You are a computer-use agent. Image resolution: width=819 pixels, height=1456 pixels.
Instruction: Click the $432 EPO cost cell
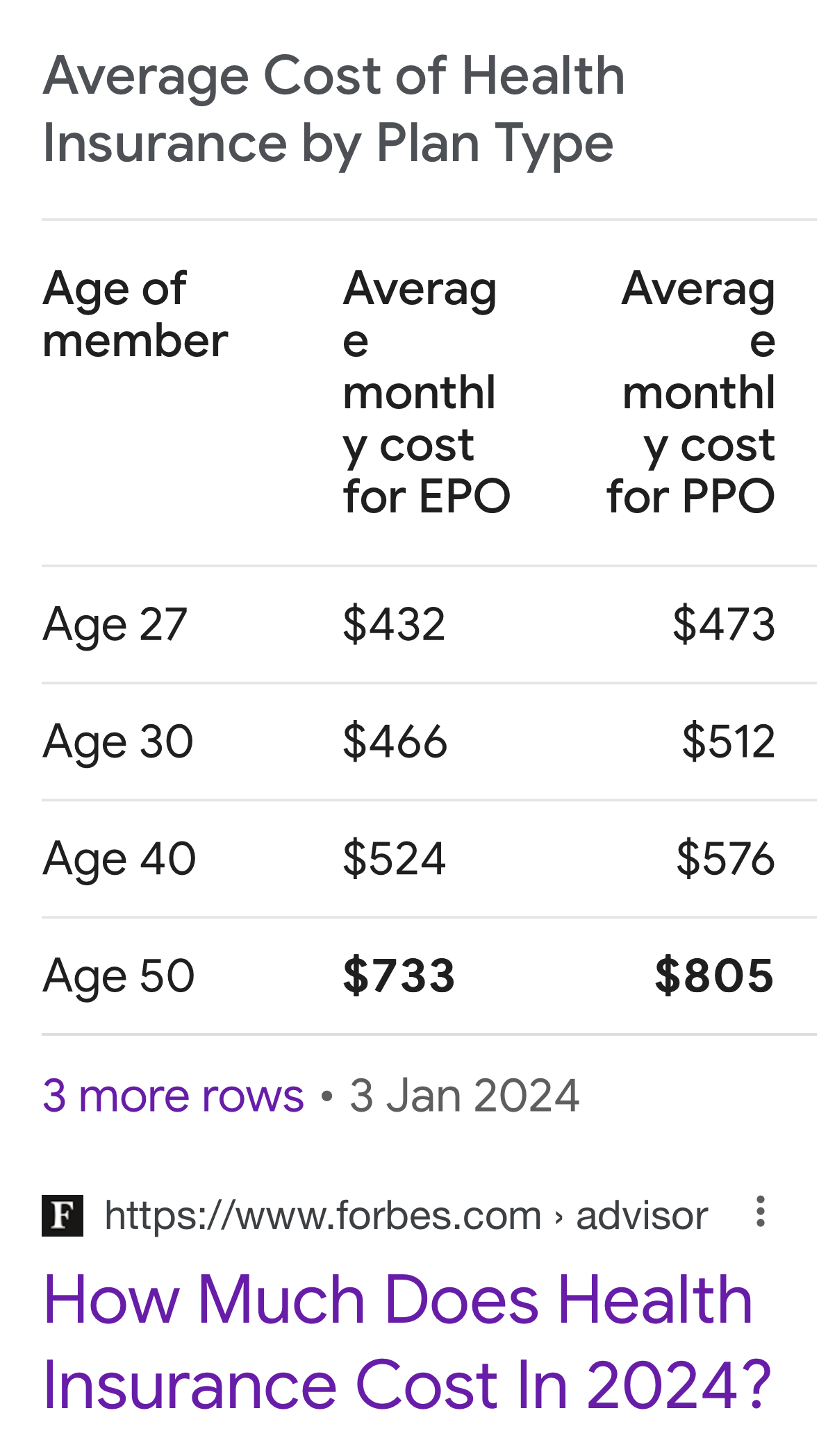click(394, 624)
